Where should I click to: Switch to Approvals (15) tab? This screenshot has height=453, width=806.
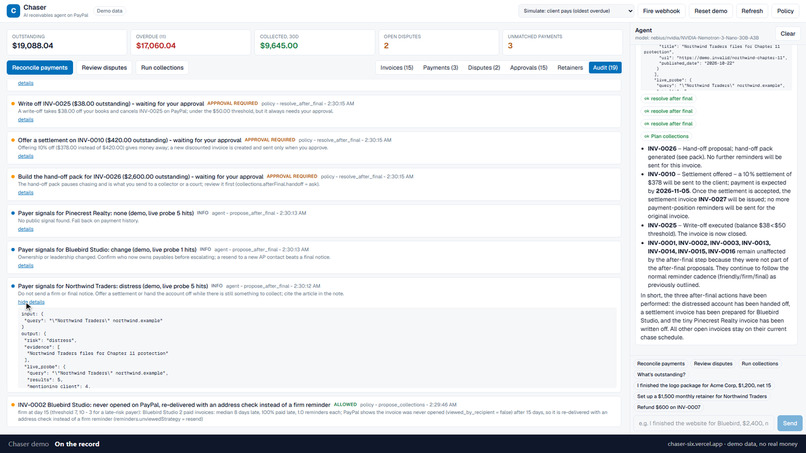tap(528, 67)
